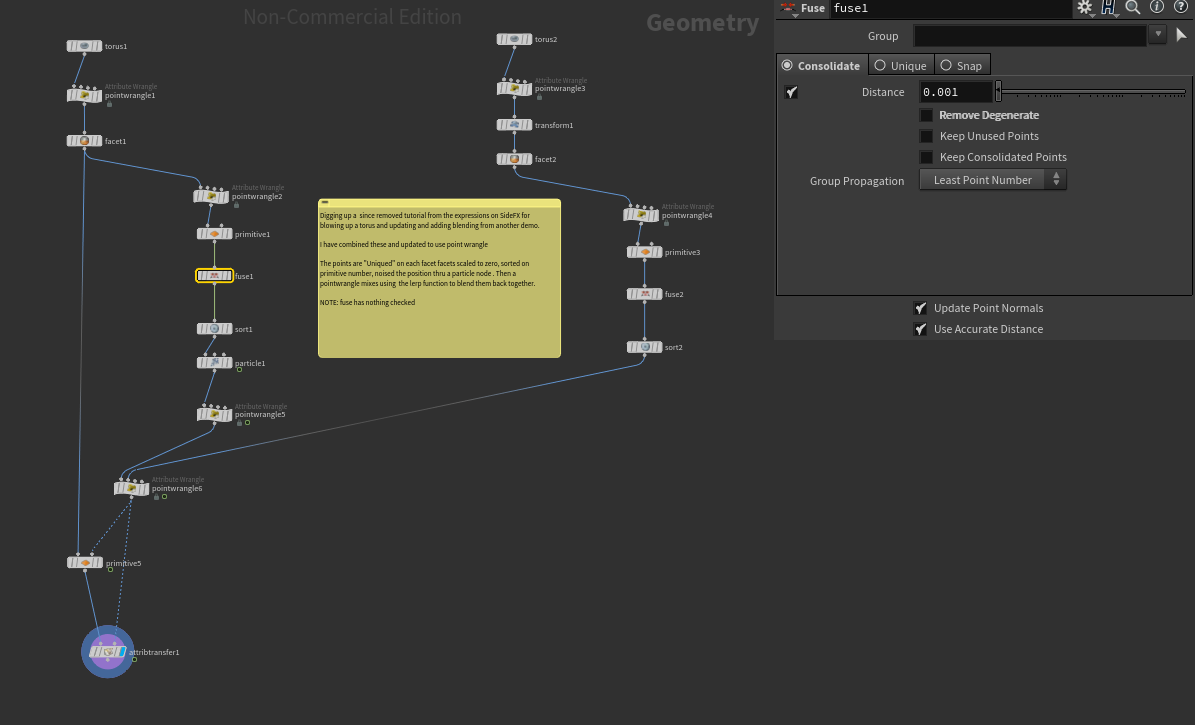Disable Update Point Normals checkbox

(921, 308)
